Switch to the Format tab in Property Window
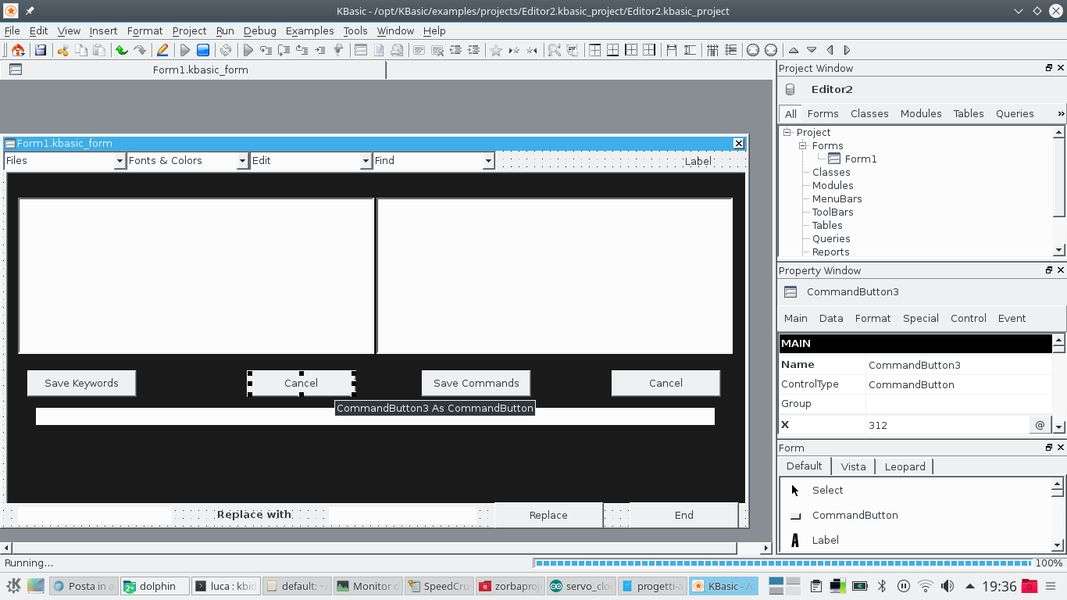Screen dimensions: 1067x600 pos(872,318)
